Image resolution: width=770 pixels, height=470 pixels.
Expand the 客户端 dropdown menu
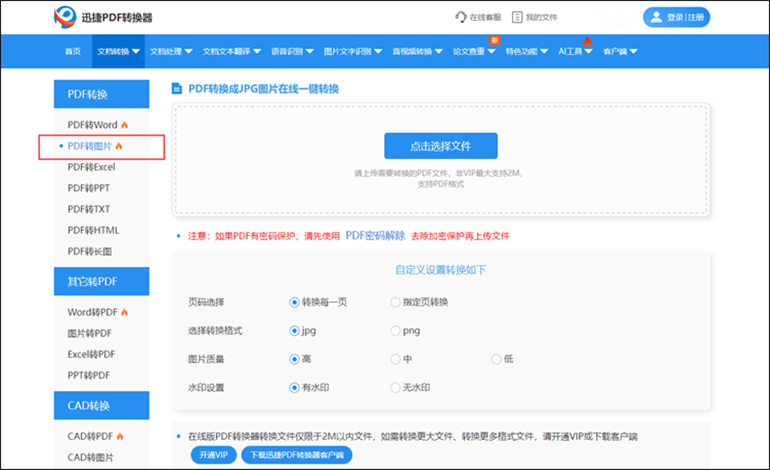[620, 51]
